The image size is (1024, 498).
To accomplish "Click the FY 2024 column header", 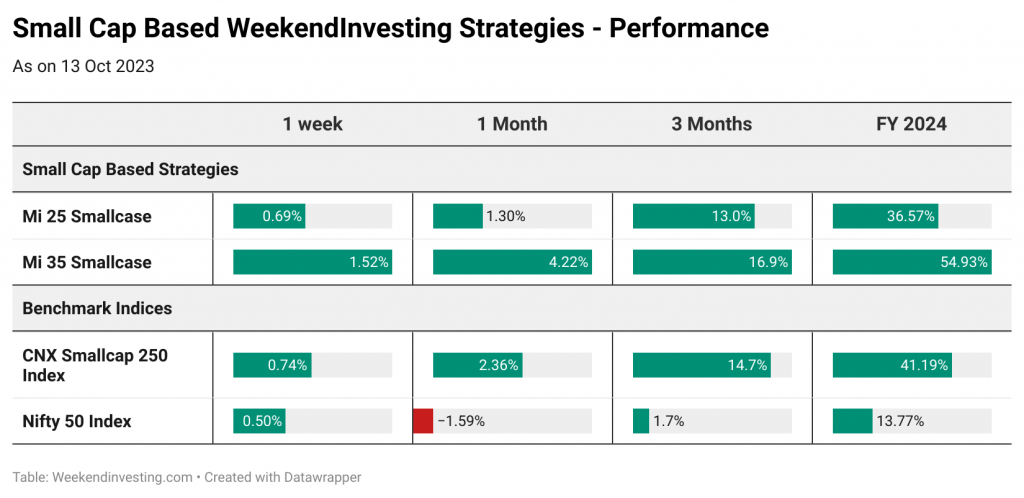I will tap(911, 124).
